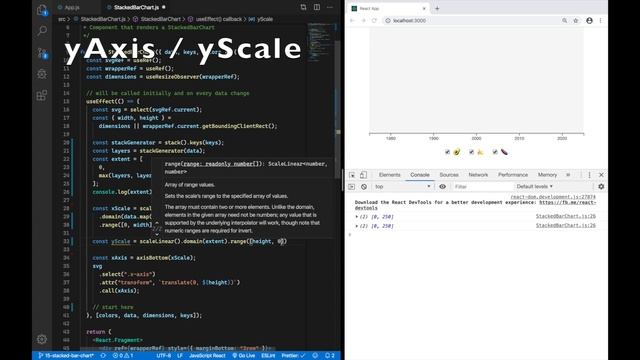View site information icon beside localhost:3000
The image size is (640, 360).
click(x=388, y=20)
